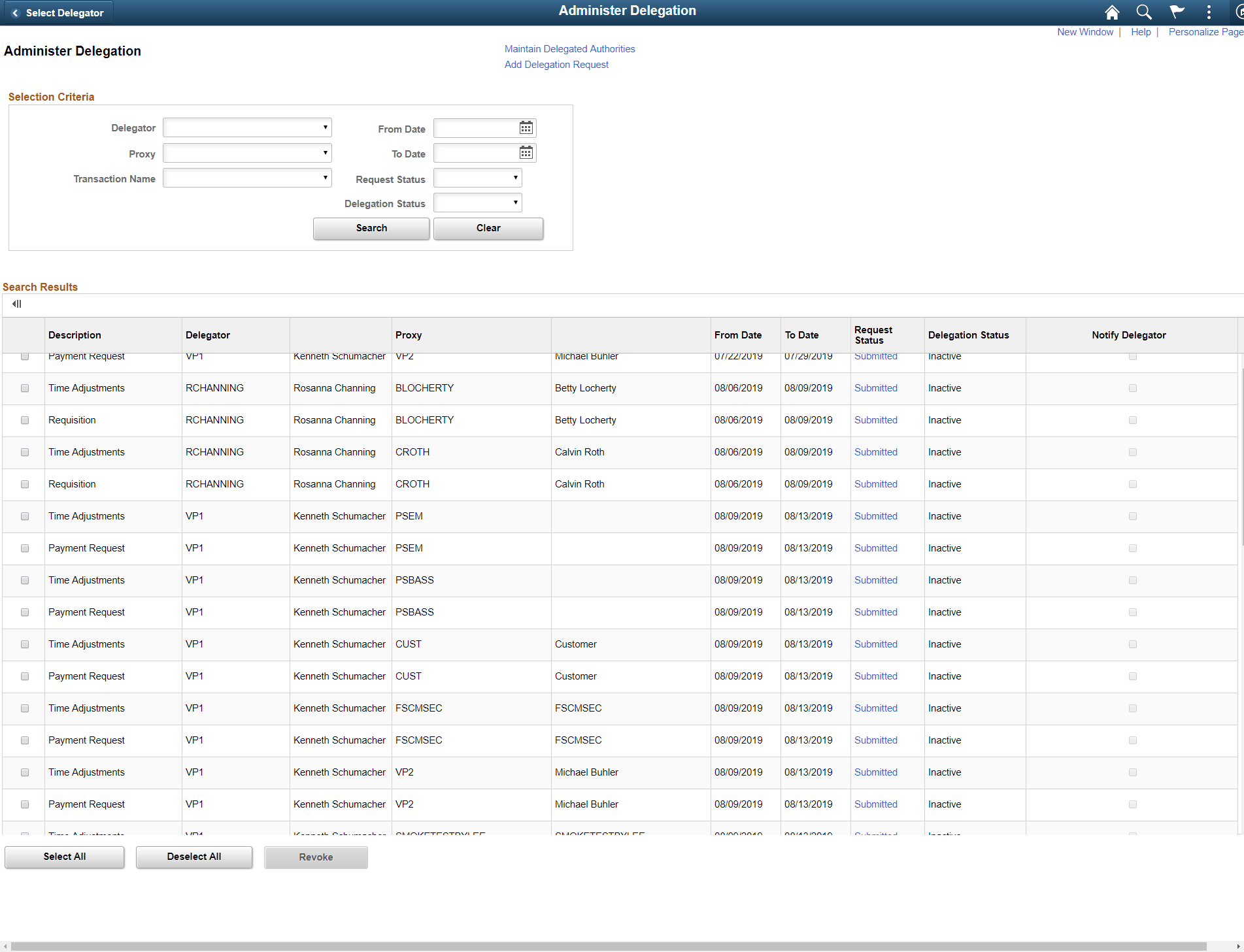The height and width of the screenshot is (952, 1244).
Task: Toggle Notify Delegator for the BLOCHERTY Time Adjustments row
Action: (1132, 387)
